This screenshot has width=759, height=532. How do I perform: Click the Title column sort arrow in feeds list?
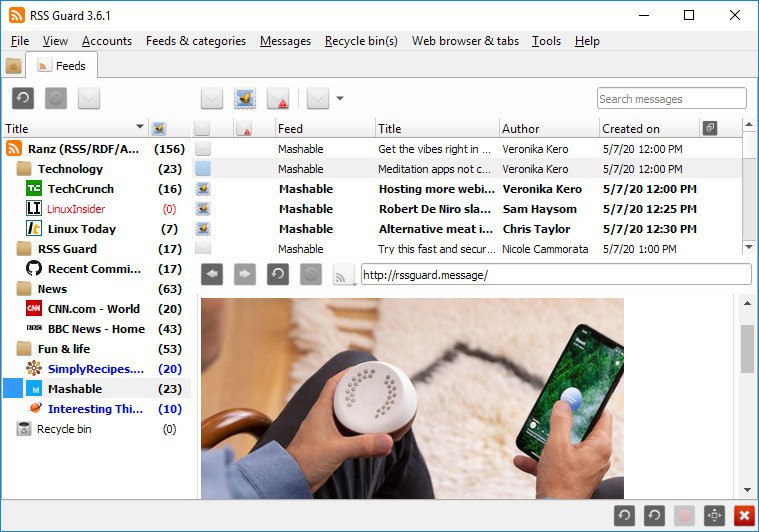pyautogui.click(x=139, y=127)
